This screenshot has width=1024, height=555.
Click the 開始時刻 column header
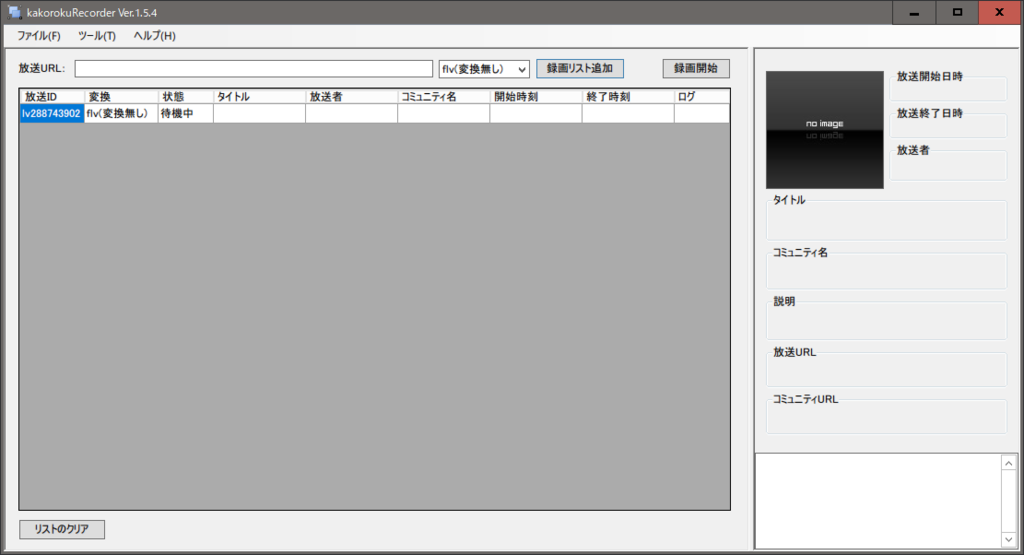pos(536,97)
